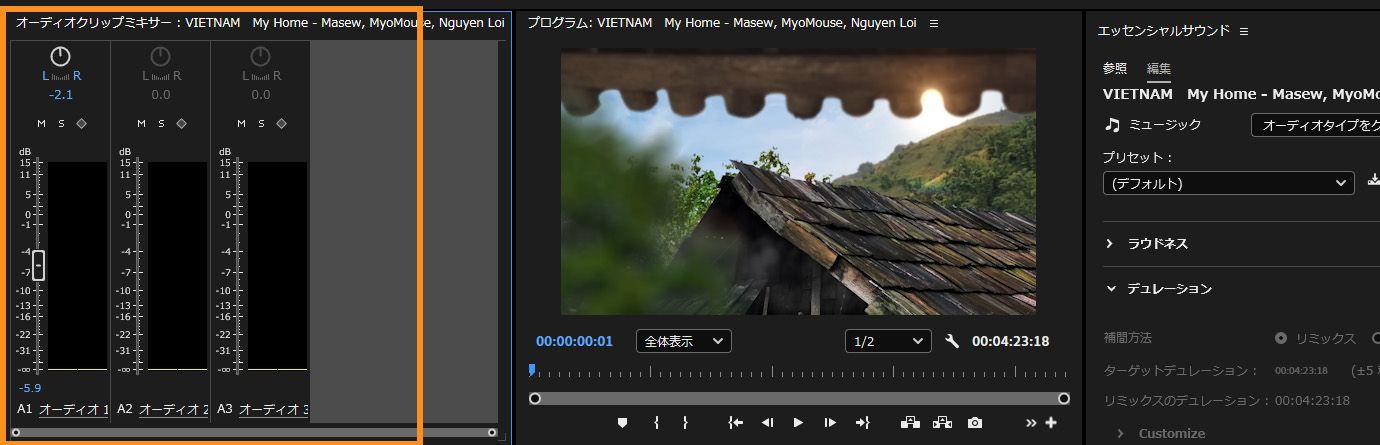This screenshot has height=445, width=1380.
Task: Save preset with download icon
Action: point(1373,182)
